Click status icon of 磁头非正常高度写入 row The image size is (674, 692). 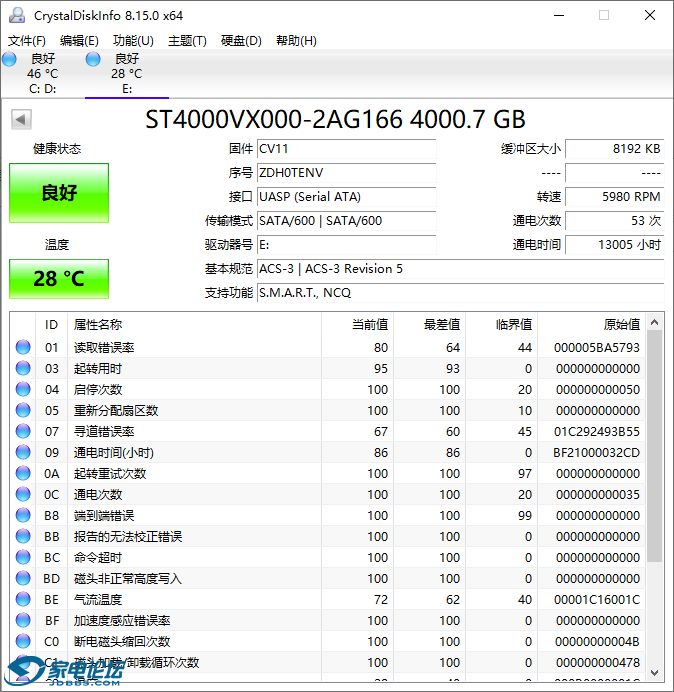tap(23, 578)
